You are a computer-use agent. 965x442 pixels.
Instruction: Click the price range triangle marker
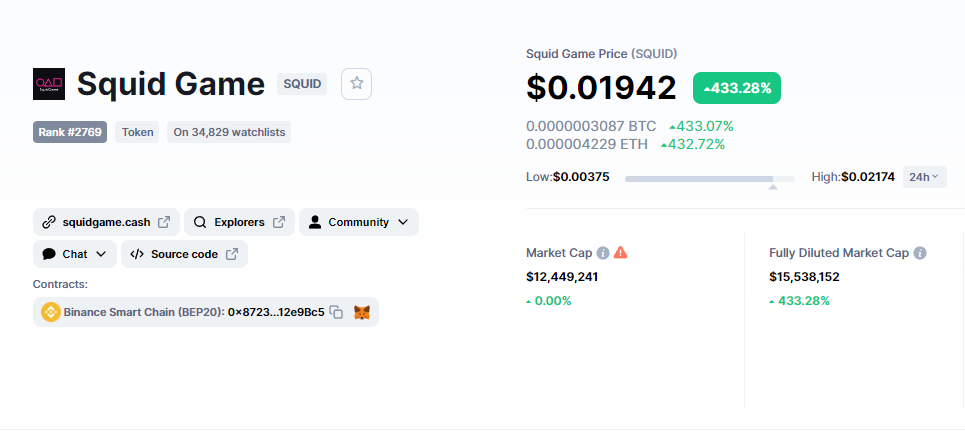[773, 187]
